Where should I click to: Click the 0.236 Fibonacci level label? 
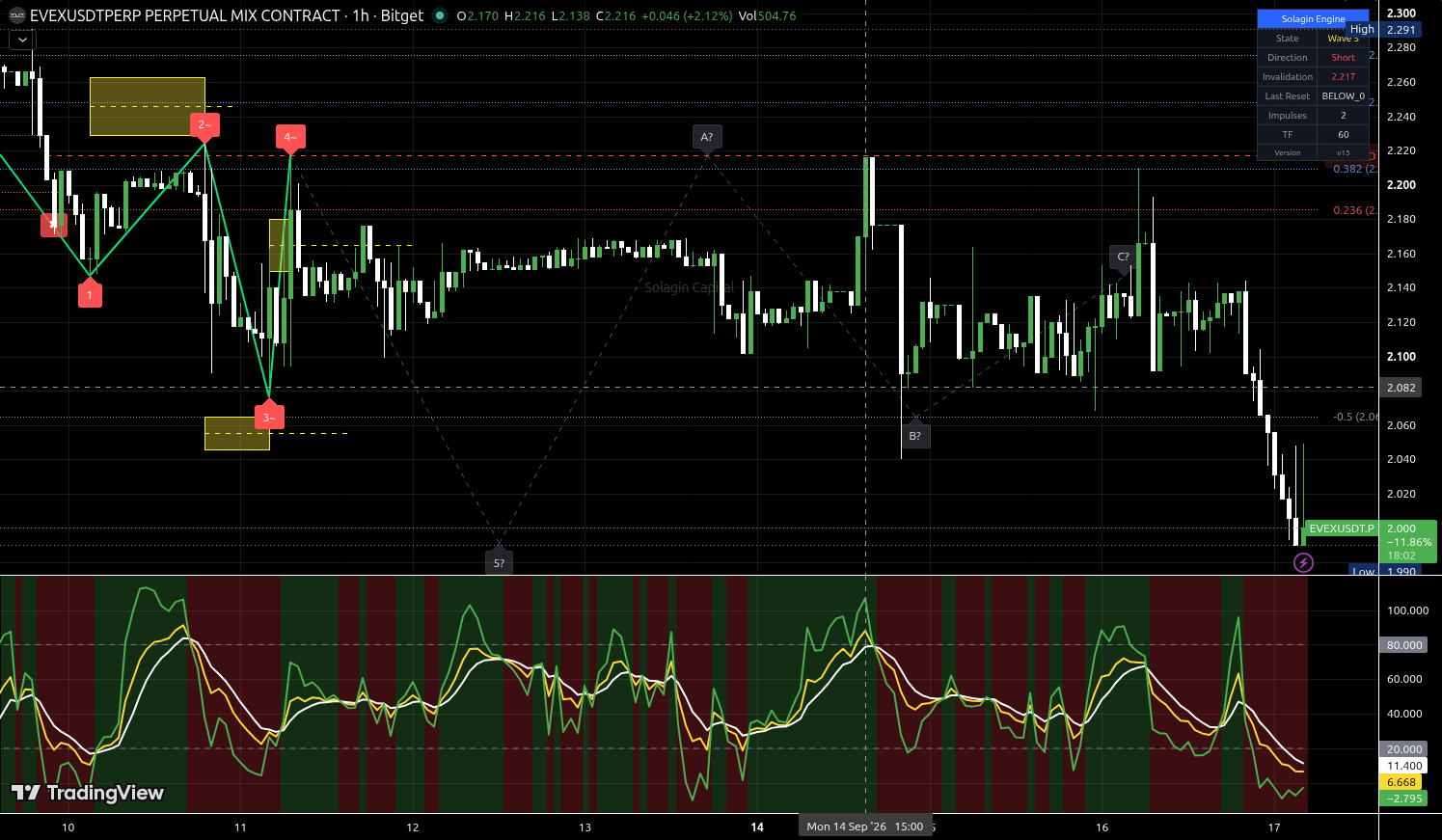point(1353,210)
